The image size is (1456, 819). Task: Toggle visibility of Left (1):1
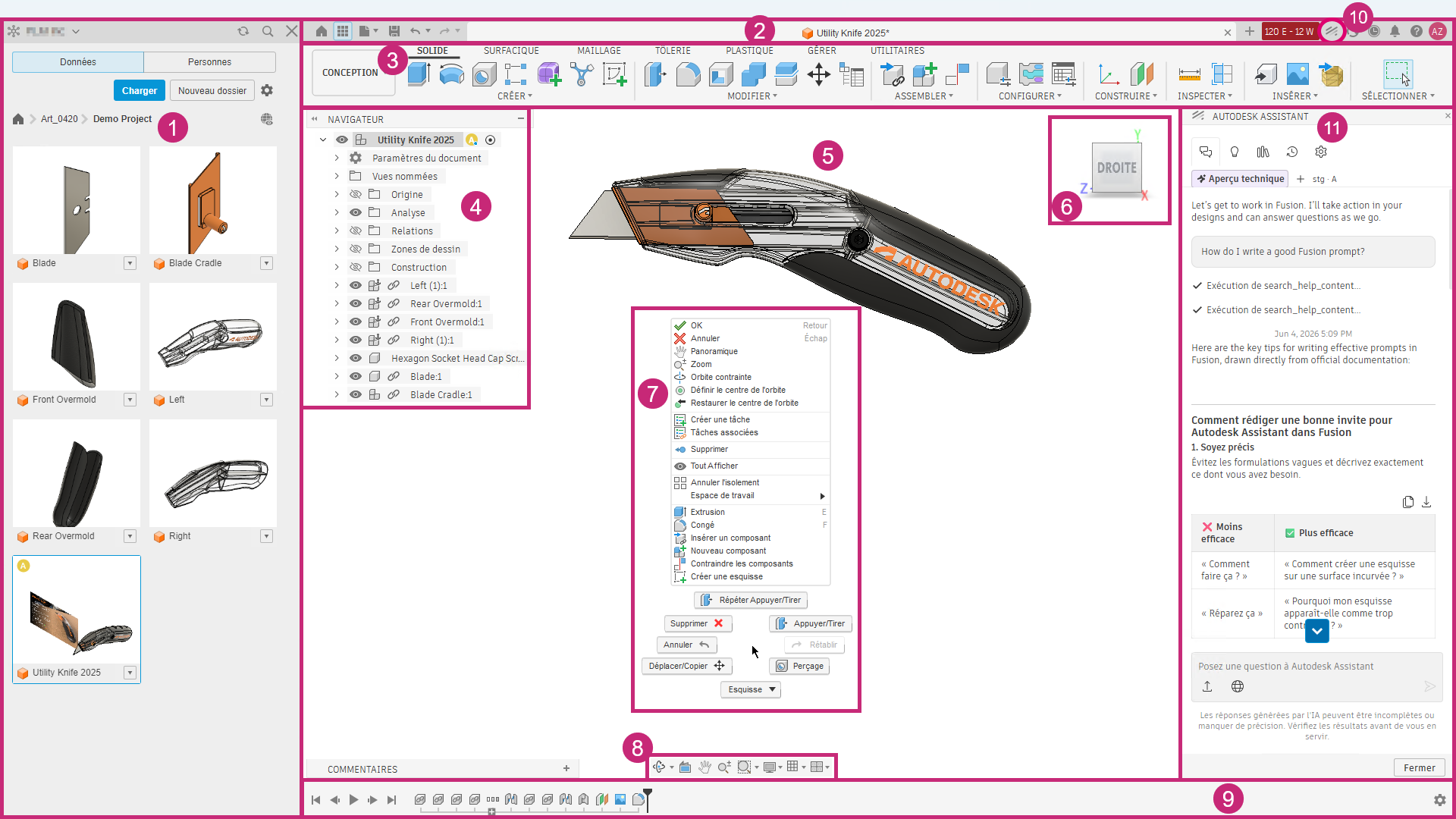(356, 285)
